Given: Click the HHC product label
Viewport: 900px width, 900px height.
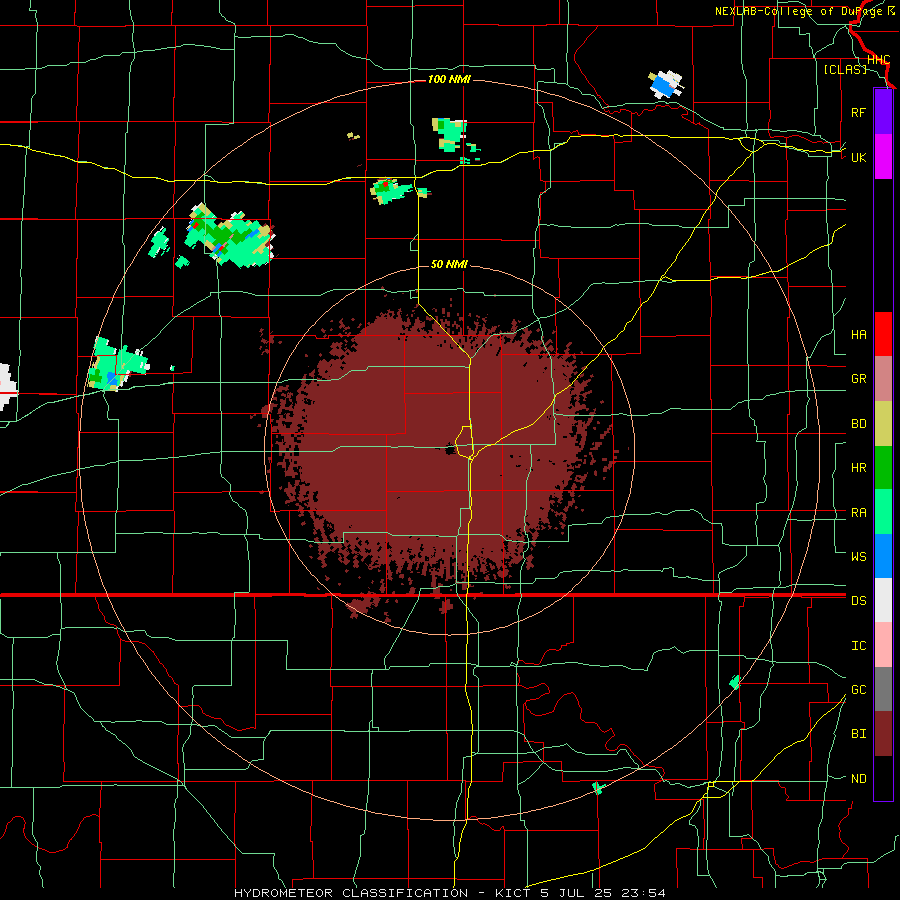Looking at the screenshot, I should pos(878,60).
